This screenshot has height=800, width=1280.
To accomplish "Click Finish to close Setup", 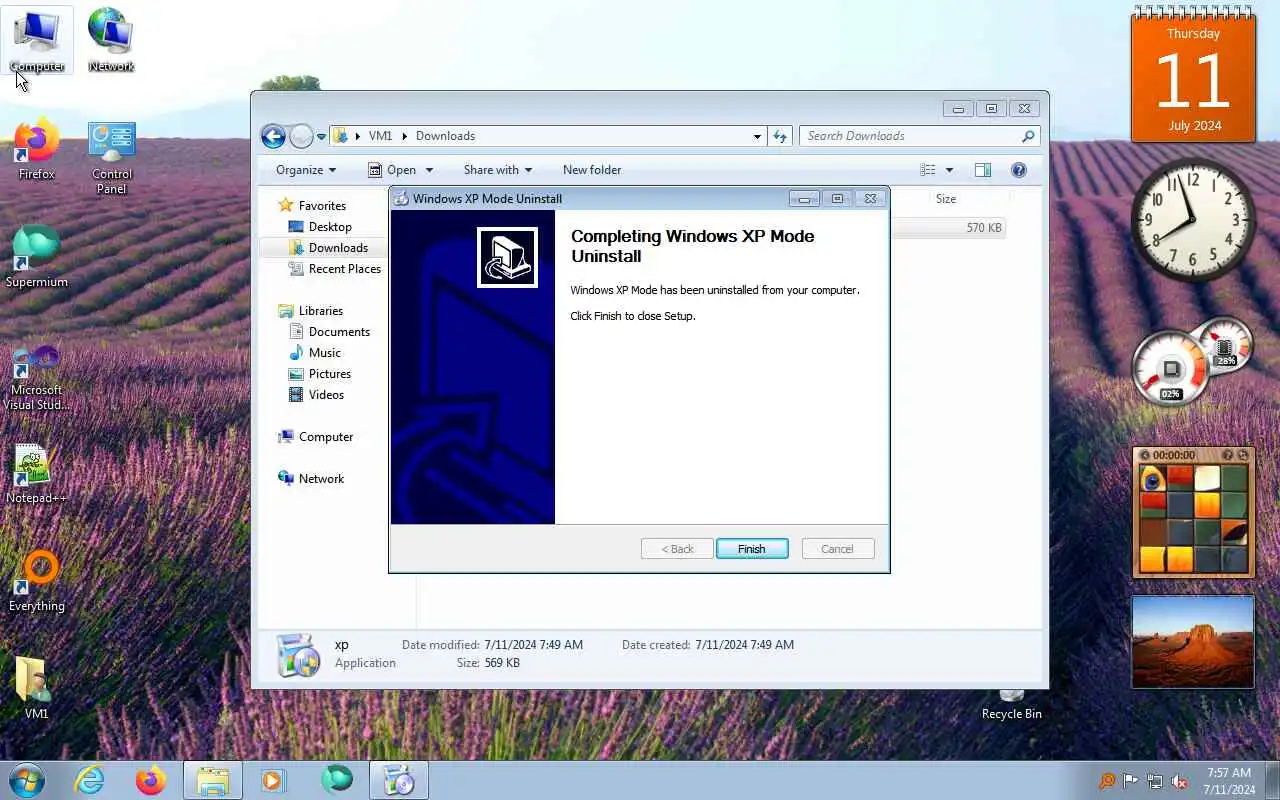I will [x=752, y=549].
